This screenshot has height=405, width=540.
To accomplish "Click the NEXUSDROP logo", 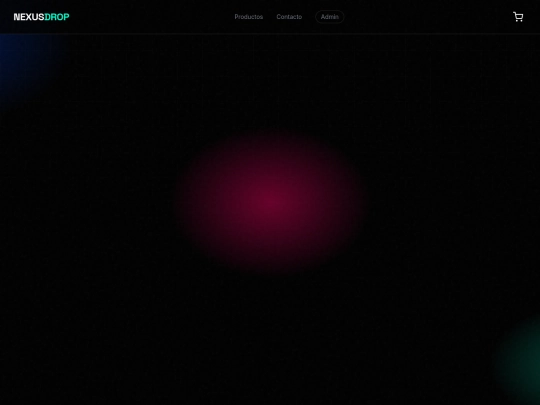I will 41,17.
